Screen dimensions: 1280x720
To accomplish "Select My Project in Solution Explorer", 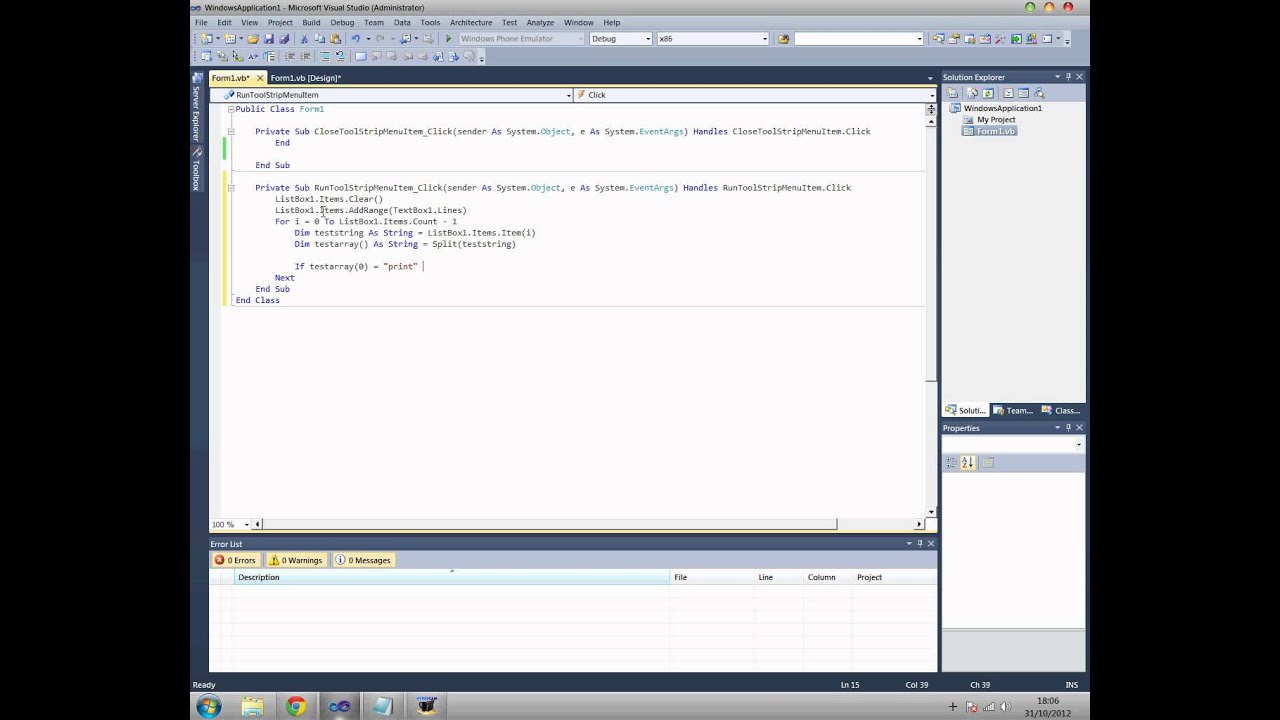I will (x=995, y=120).
